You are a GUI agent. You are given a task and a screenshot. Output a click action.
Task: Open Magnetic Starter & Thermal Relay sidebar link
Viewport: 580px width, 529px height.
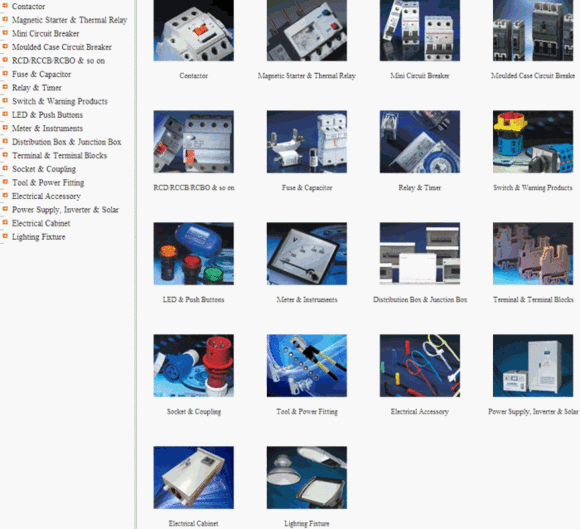70,20
